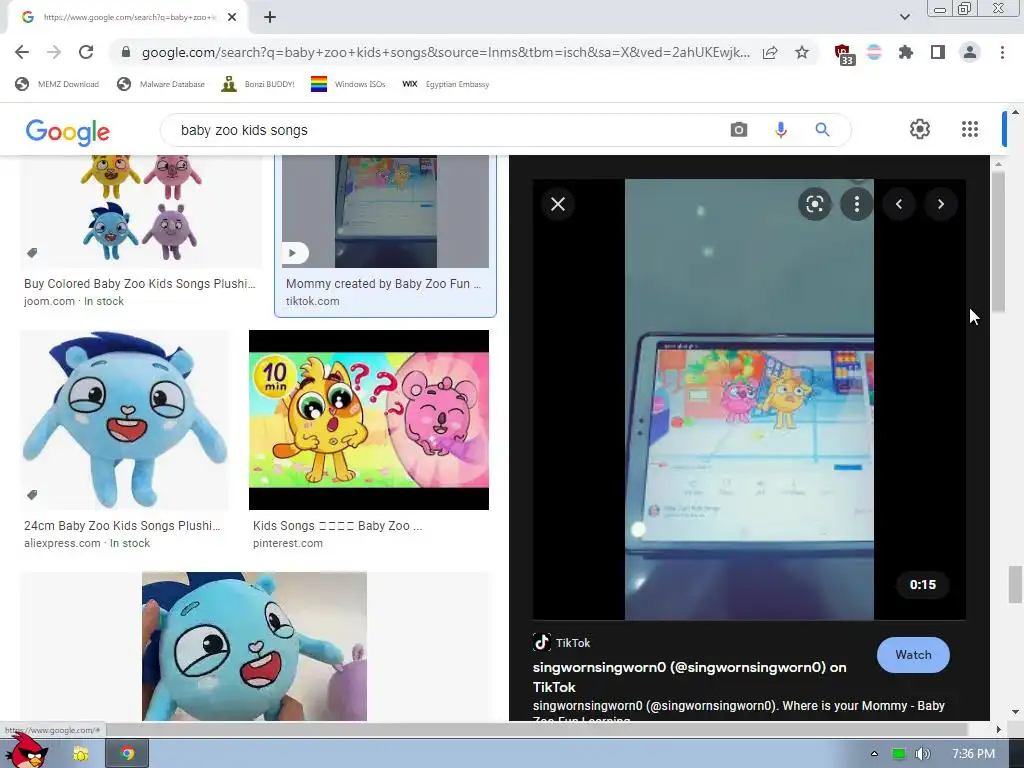Viewport: 1024px width, 768px height.
Task: Open the Bonzi BUDDY! bookmark
Action: pos(258,84)
